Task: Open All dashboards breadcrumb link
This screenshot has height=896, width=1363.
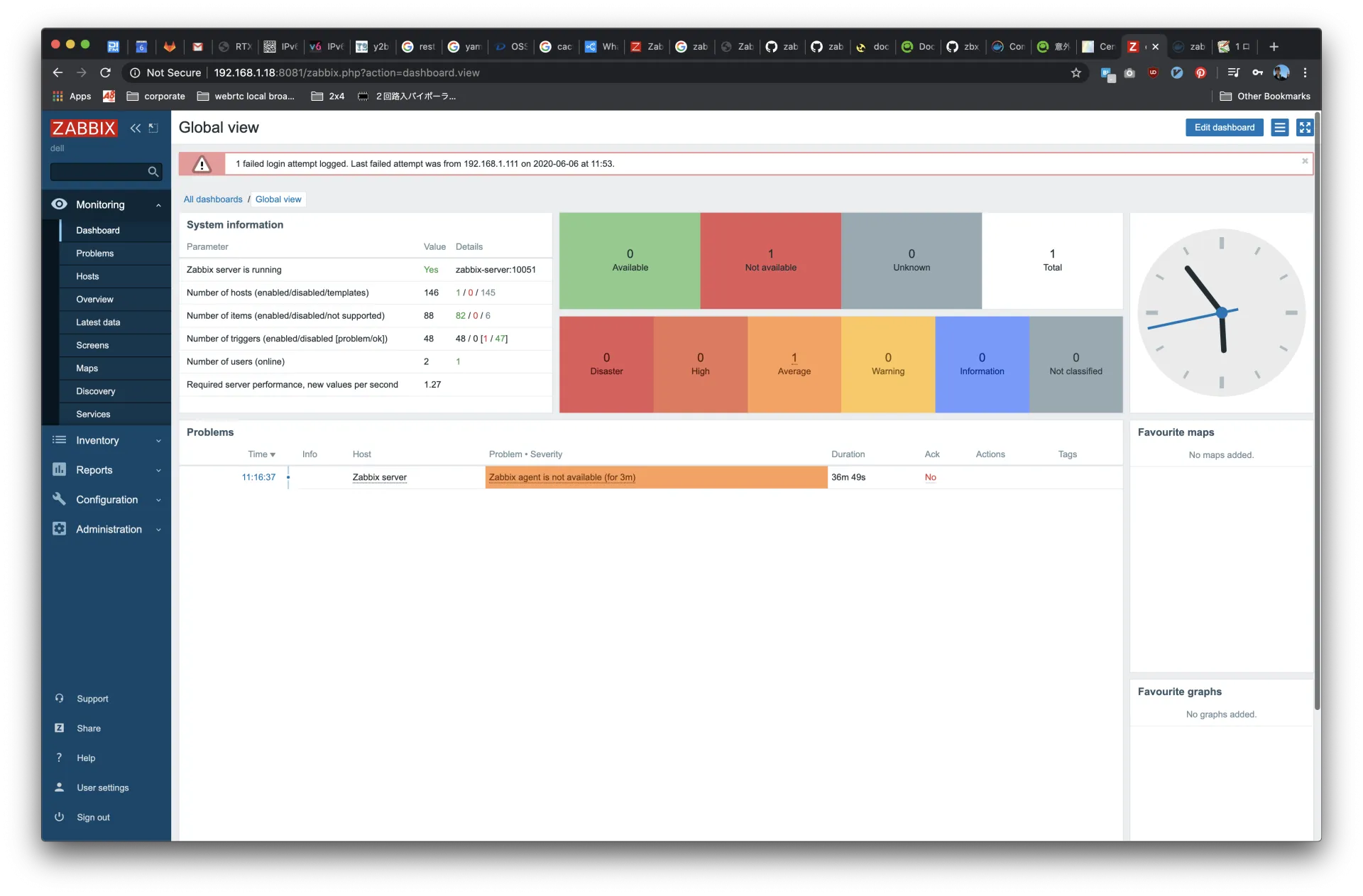Action: 213,200
